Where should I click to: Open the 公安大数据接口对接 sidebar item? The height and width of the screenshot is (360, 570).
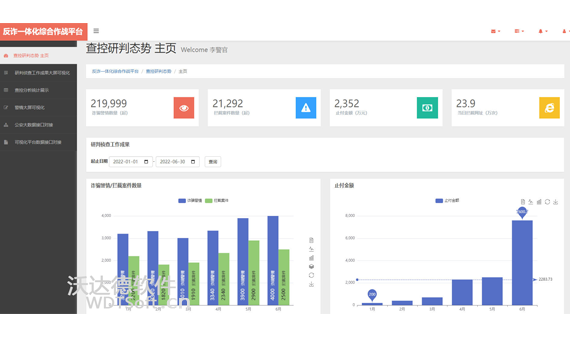[x=38, y=125]
